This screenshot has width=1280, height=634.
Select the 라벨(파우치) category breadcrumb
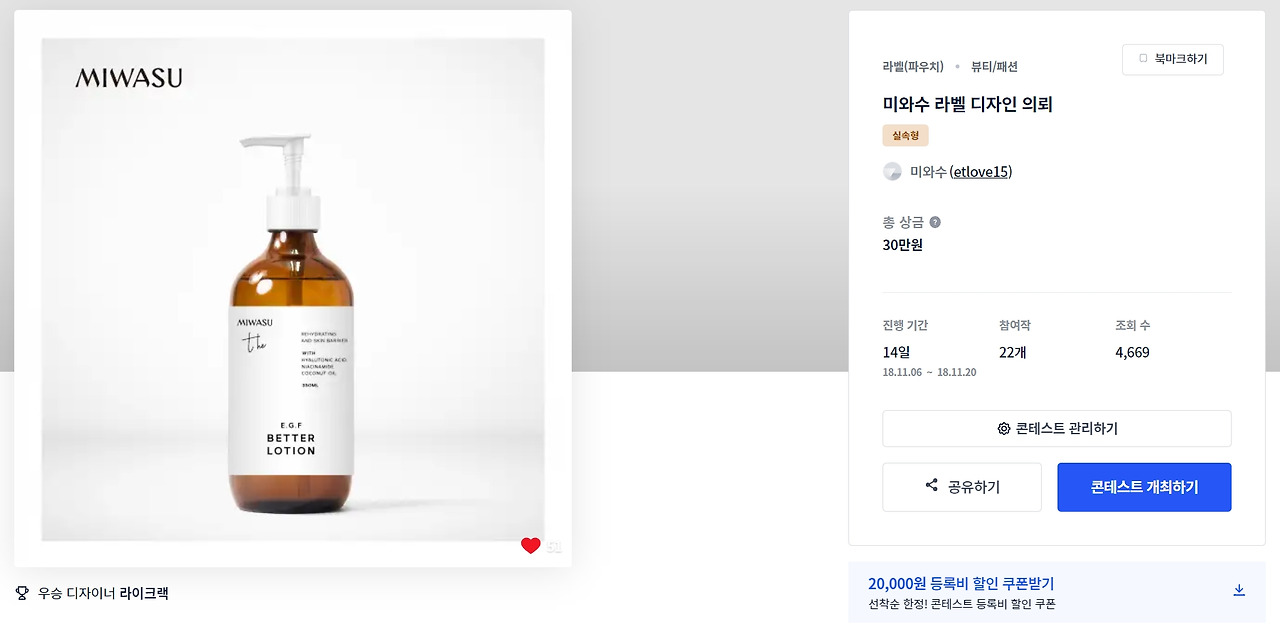[913, 67]
